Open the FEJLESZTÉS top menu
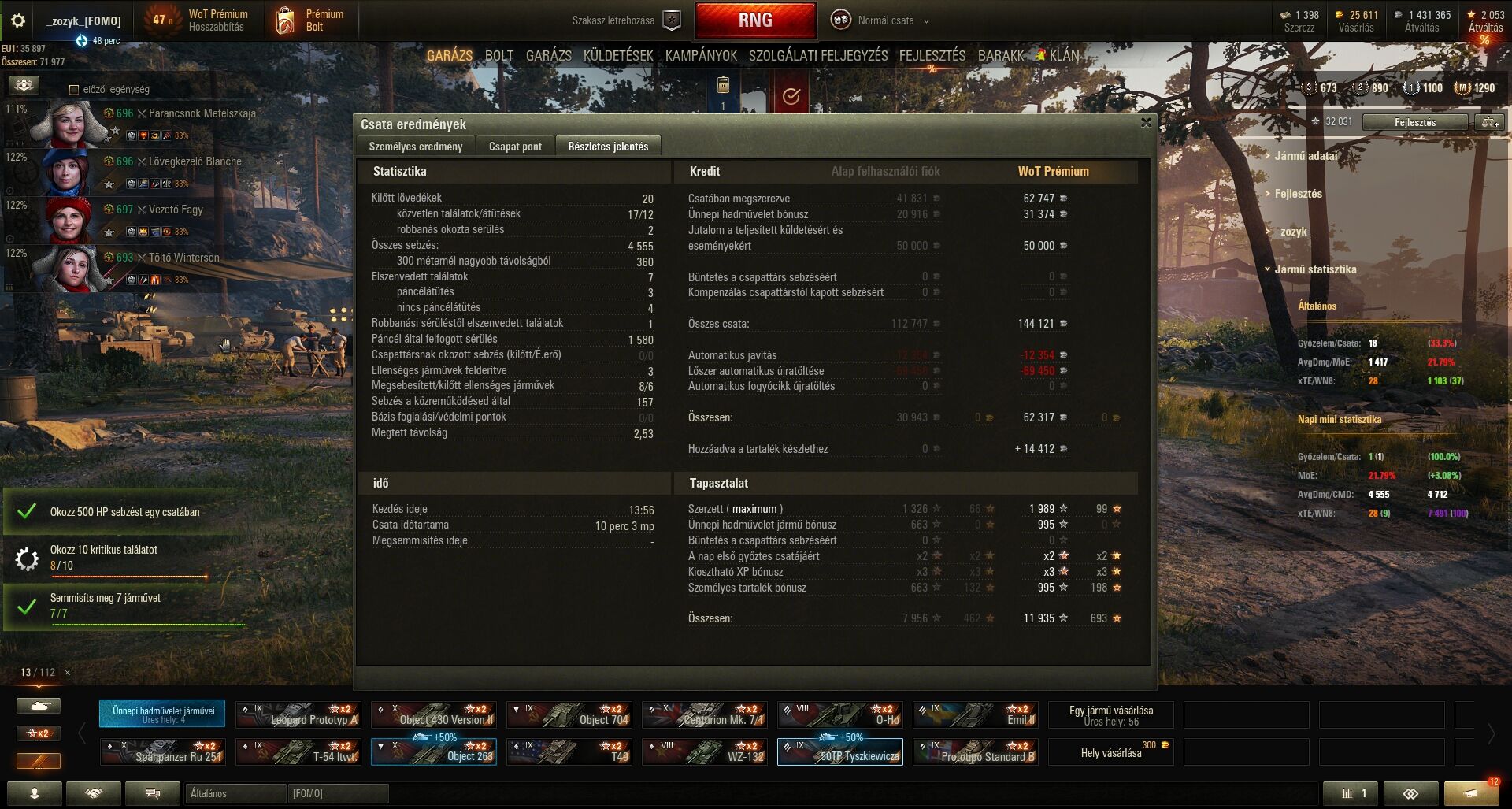This screenshot has width=1512, height=809. point(932,55)
